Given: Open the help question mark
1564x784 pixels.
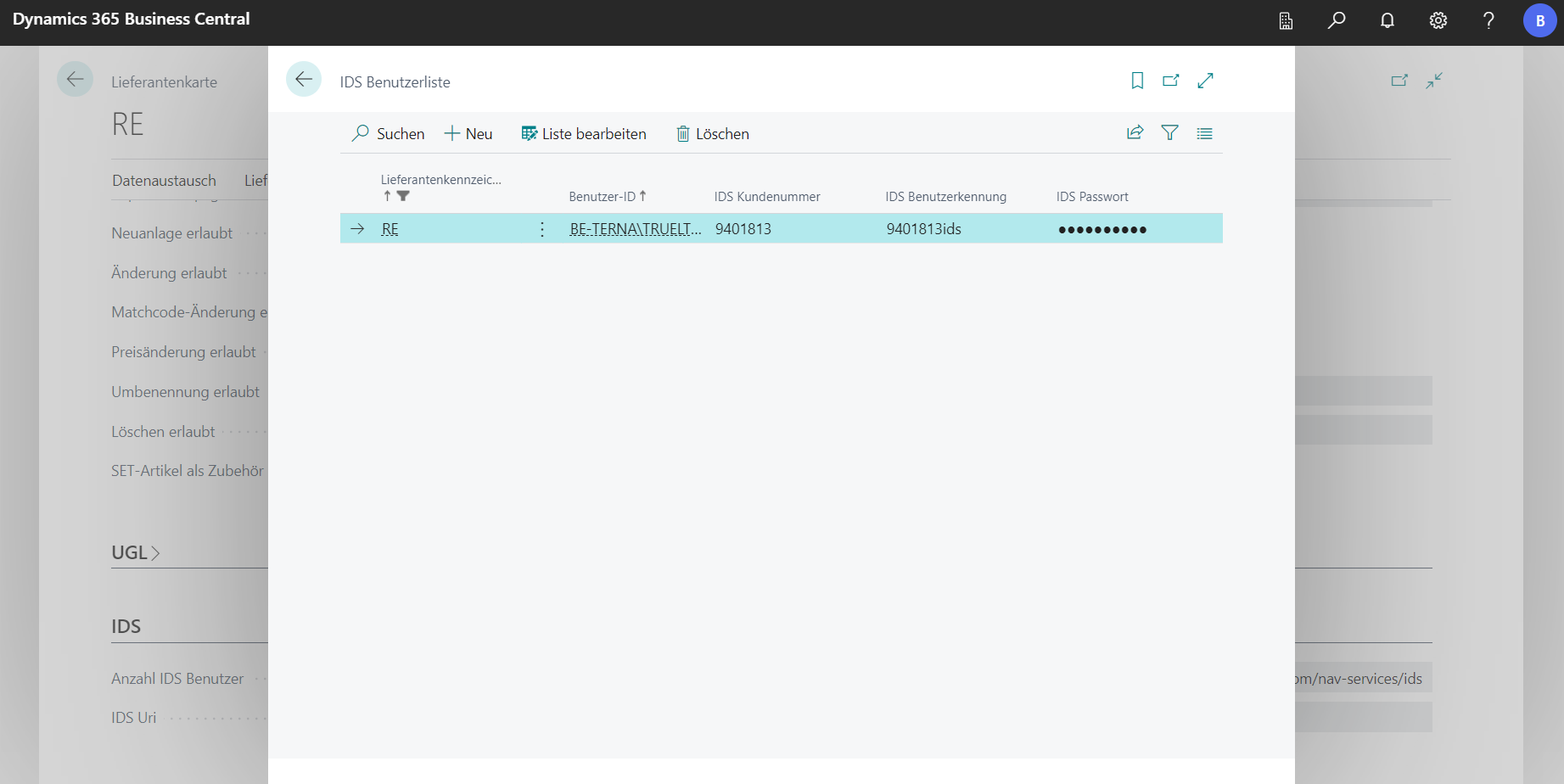Looking at the screenshot, I should (x=1488, y=20).
